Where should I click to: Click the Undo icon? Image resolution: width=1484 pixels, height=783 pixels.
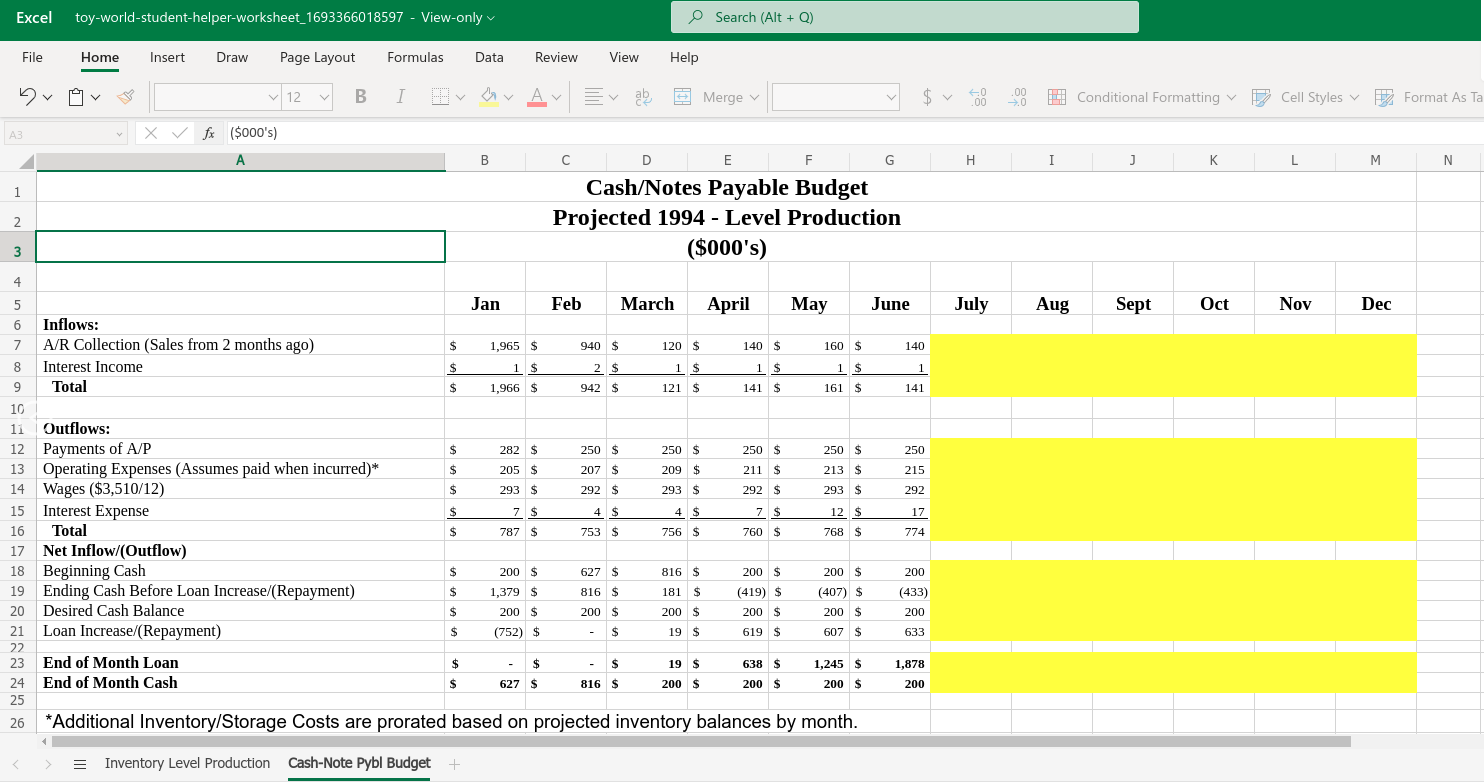[28, 97]
